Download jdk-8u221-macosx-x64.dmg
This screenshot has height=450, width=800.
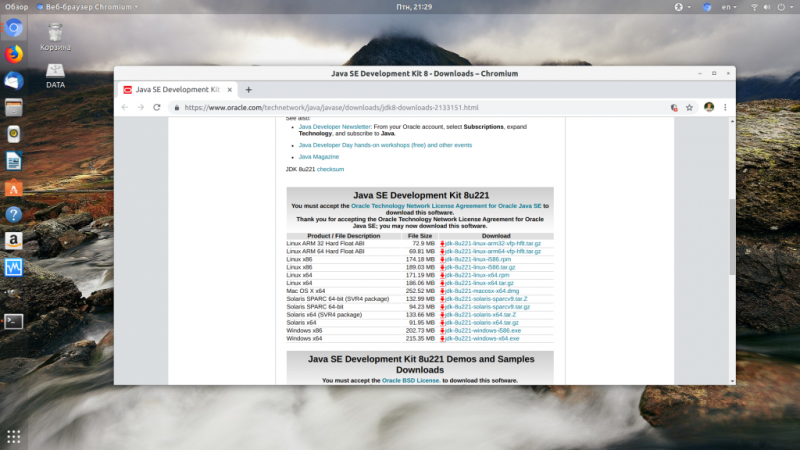[482, 291]
